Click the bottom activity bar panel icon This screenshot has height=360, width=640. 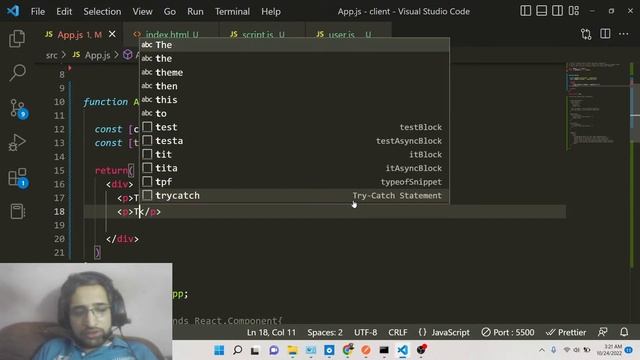(x=17, y=211)
